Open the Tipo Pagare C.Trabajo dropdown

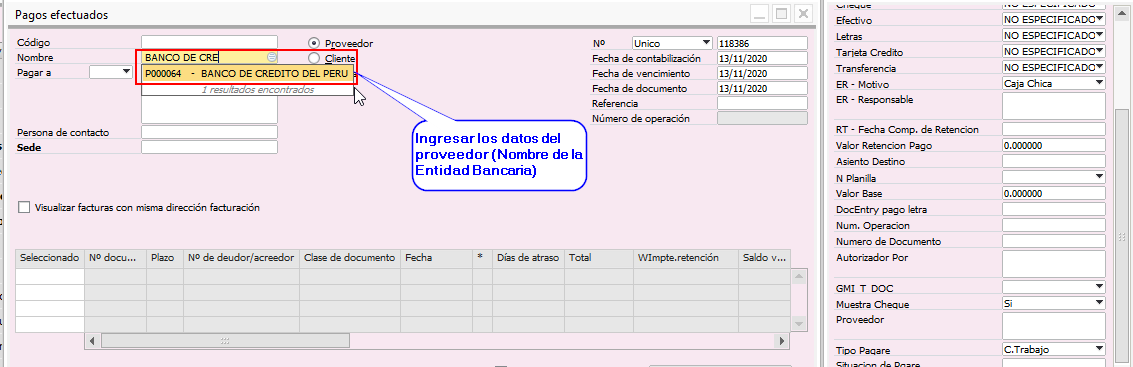(1100, 350)
